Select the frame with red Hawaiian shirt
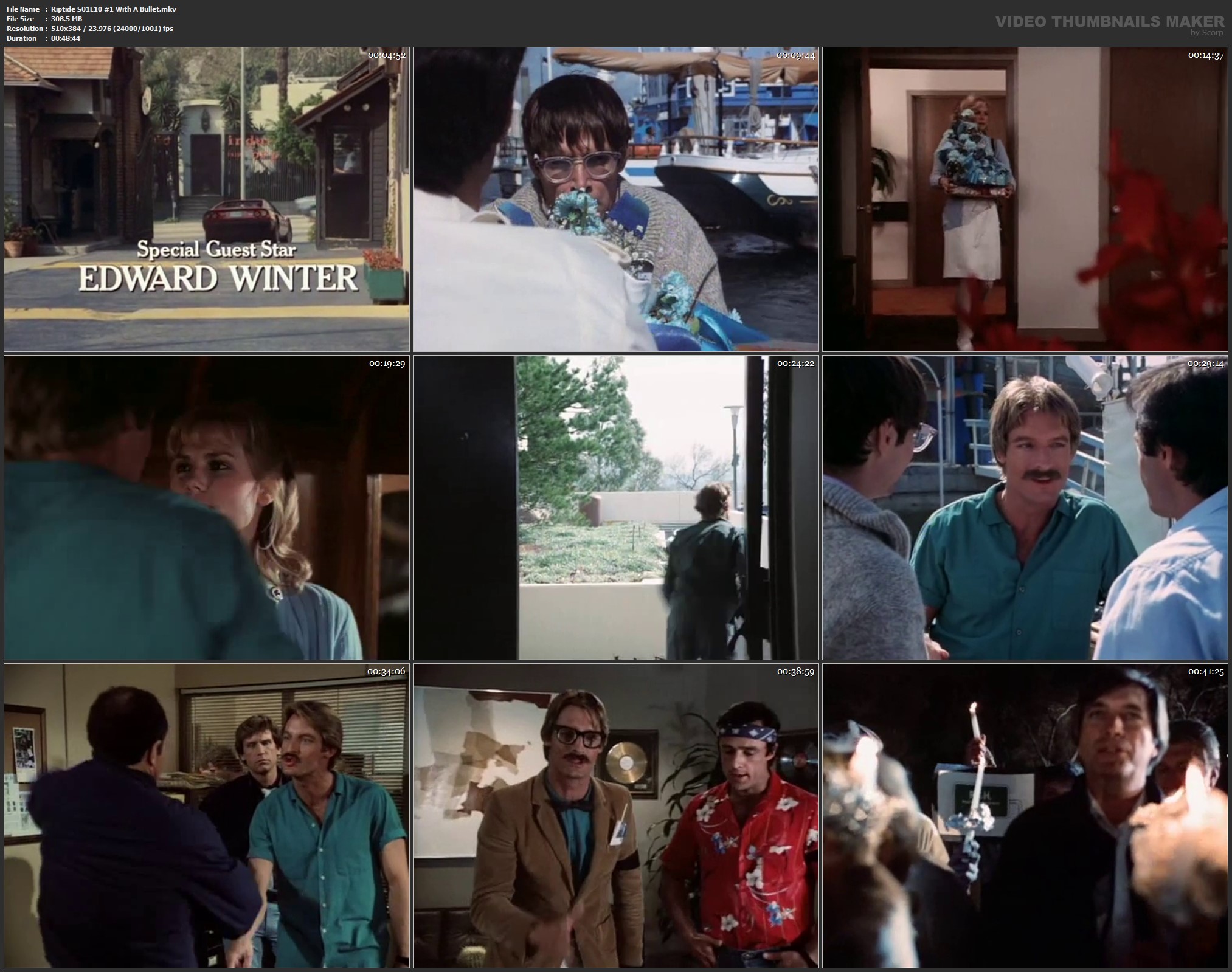Screen dimensions: 1232x972 pos(615,816)
